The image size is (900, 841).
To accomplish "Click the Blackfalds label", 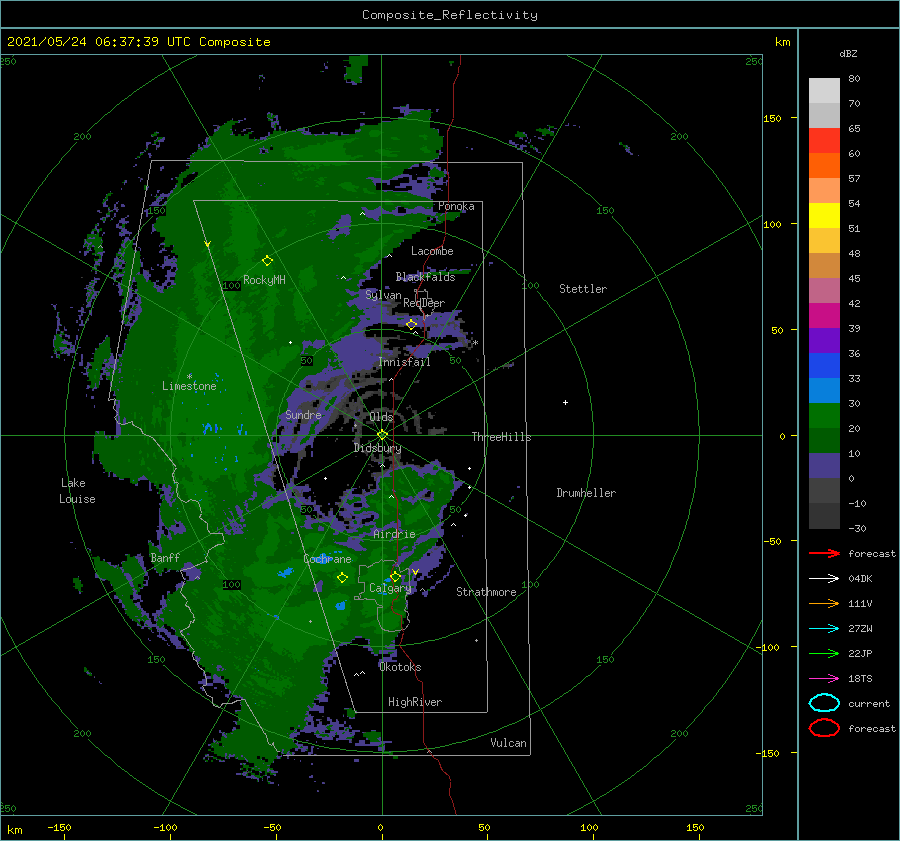I will (425, 277).
